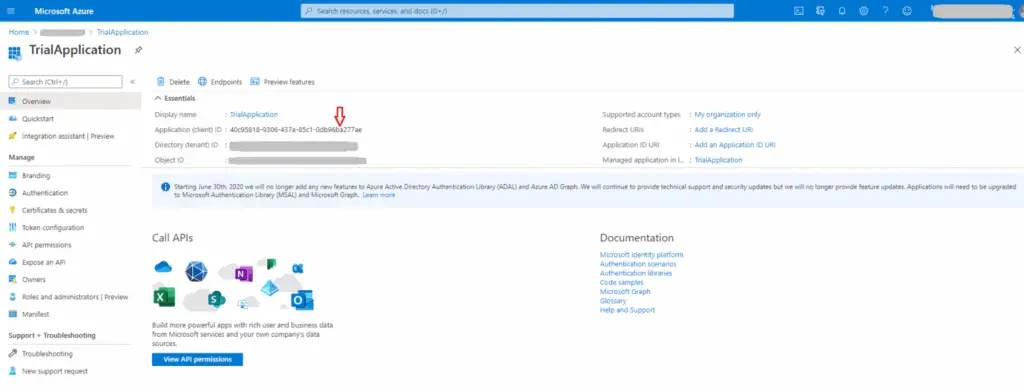The image size is (1024, 392).
Task: Open Cloud Shell from the top bar
Action: pyautogui.click(x=798, y=11)
